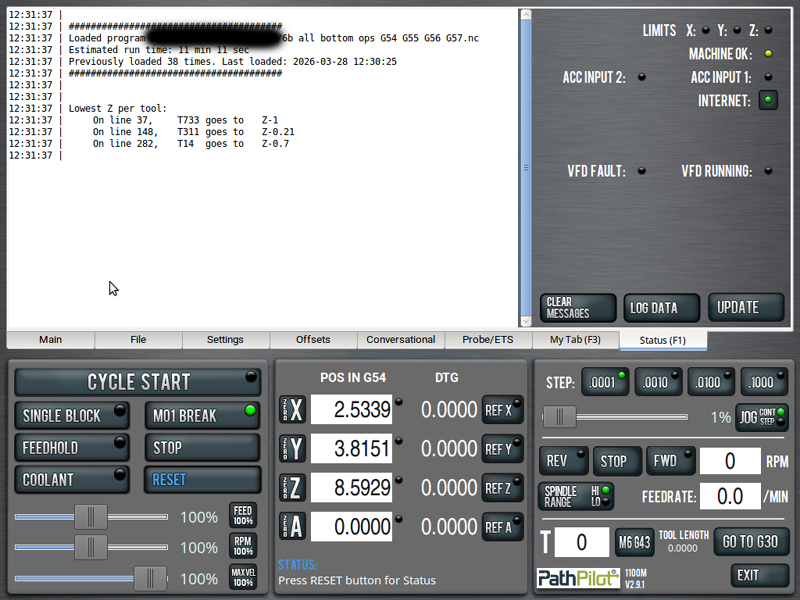
Task: Click the Zero X axis icon
Action: click(x=292, y=409)
